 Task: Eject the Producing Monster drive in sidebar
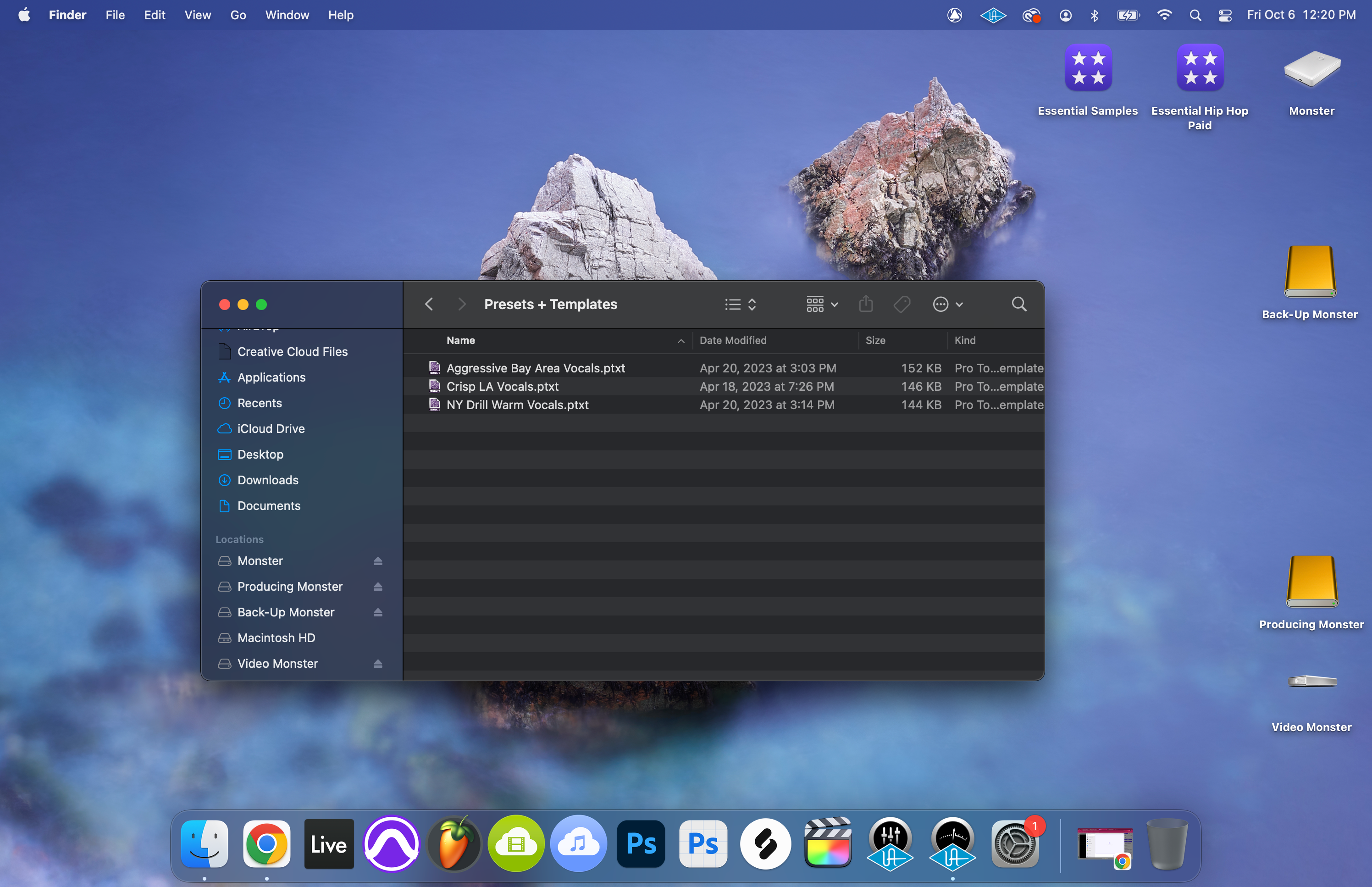(x=378, y=586)
